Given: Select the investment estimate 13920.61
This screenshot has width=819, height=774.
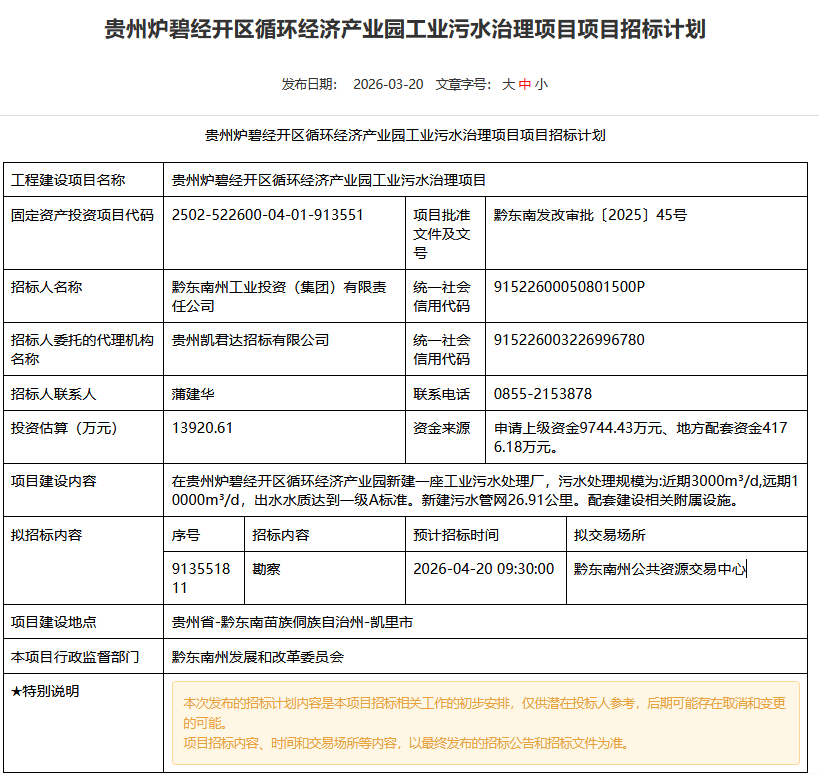Looking at the screenshot, I should (202, 428).
